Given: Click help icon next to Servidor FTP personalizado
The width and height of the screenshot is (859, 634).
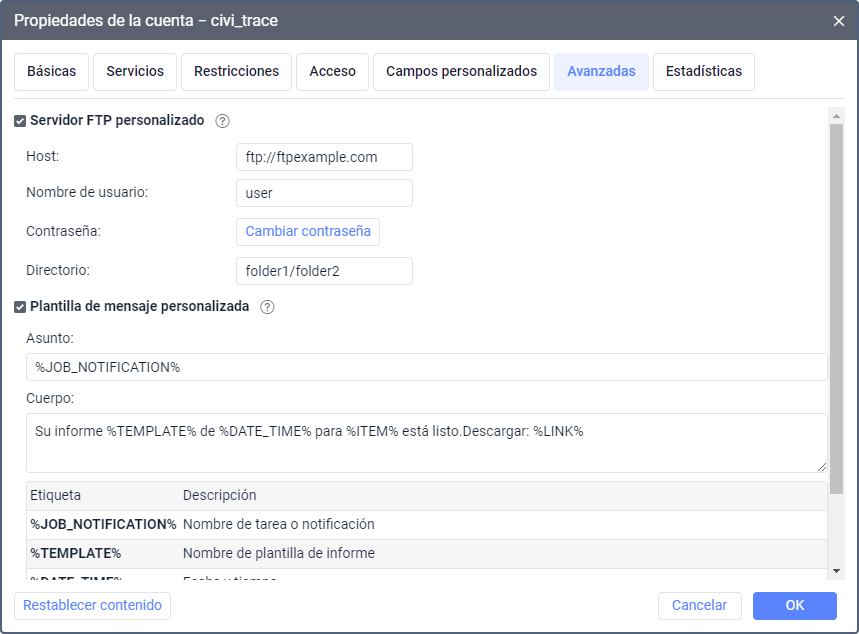Looking at the screenshot, I should coord(223,121).
